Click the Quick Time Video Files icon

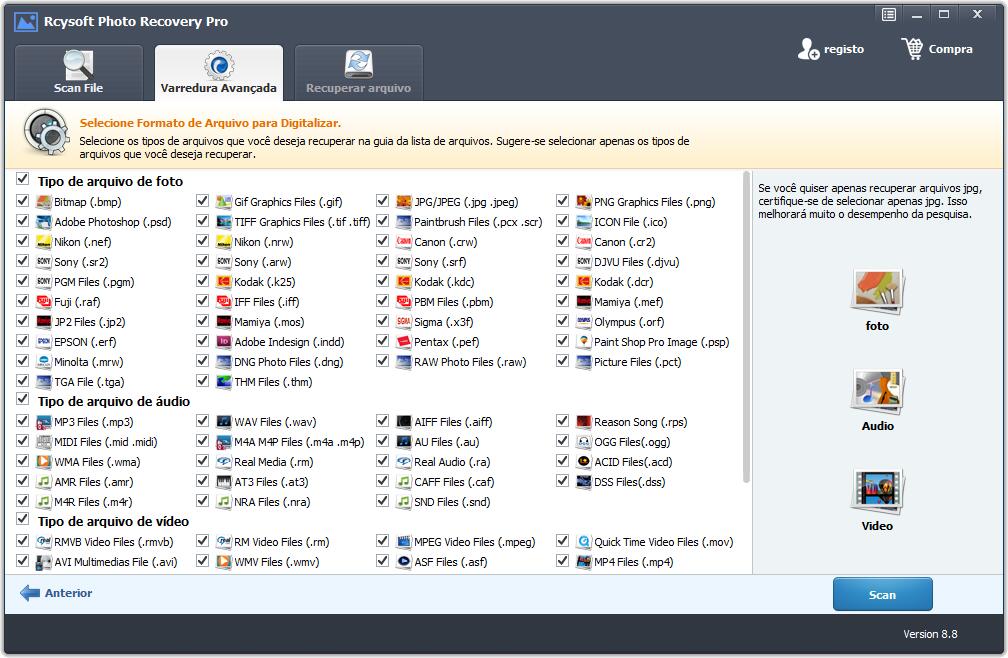coord(584,542)
